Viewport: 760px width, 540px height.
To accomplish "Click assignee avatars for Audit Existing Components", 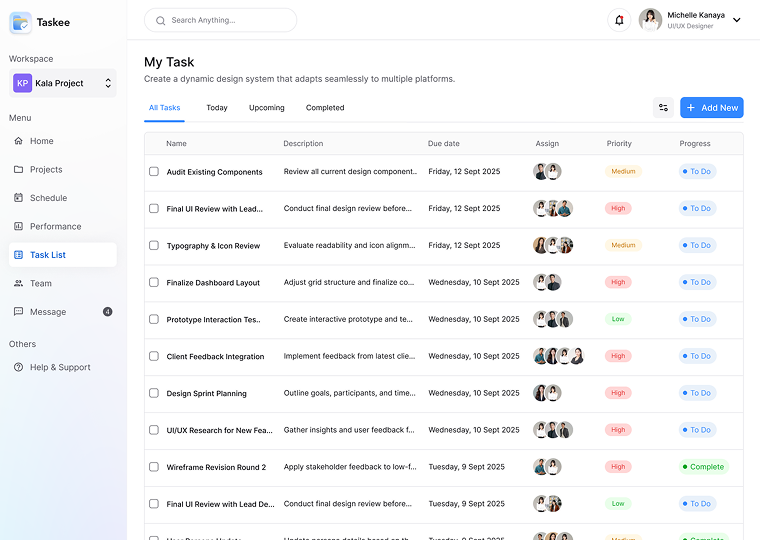I will tap(547, 172).
